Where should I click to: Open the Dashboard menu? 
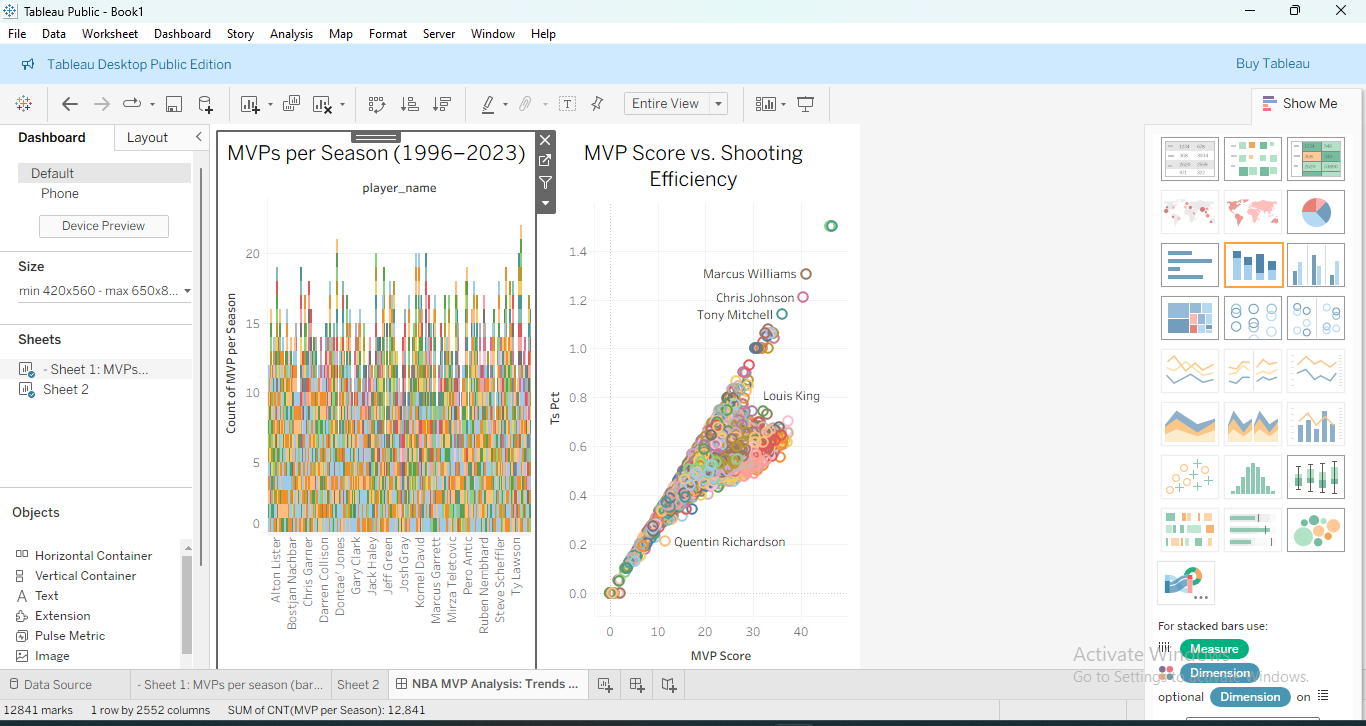[x=182, y=34]
